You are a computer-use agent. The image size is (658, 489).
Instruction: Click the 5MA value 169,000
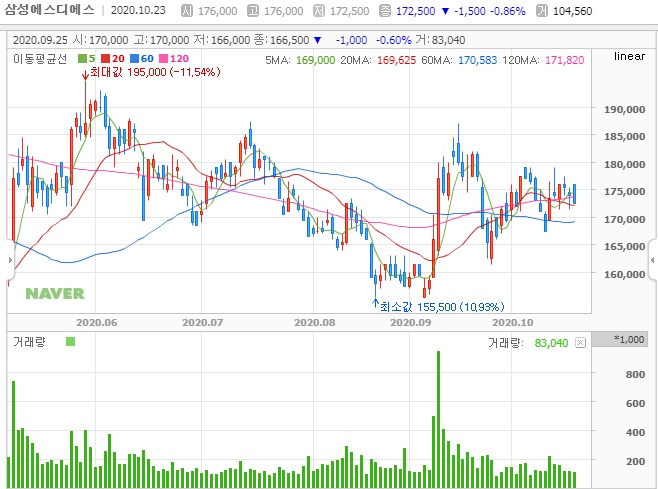click(x=316, y=60)
